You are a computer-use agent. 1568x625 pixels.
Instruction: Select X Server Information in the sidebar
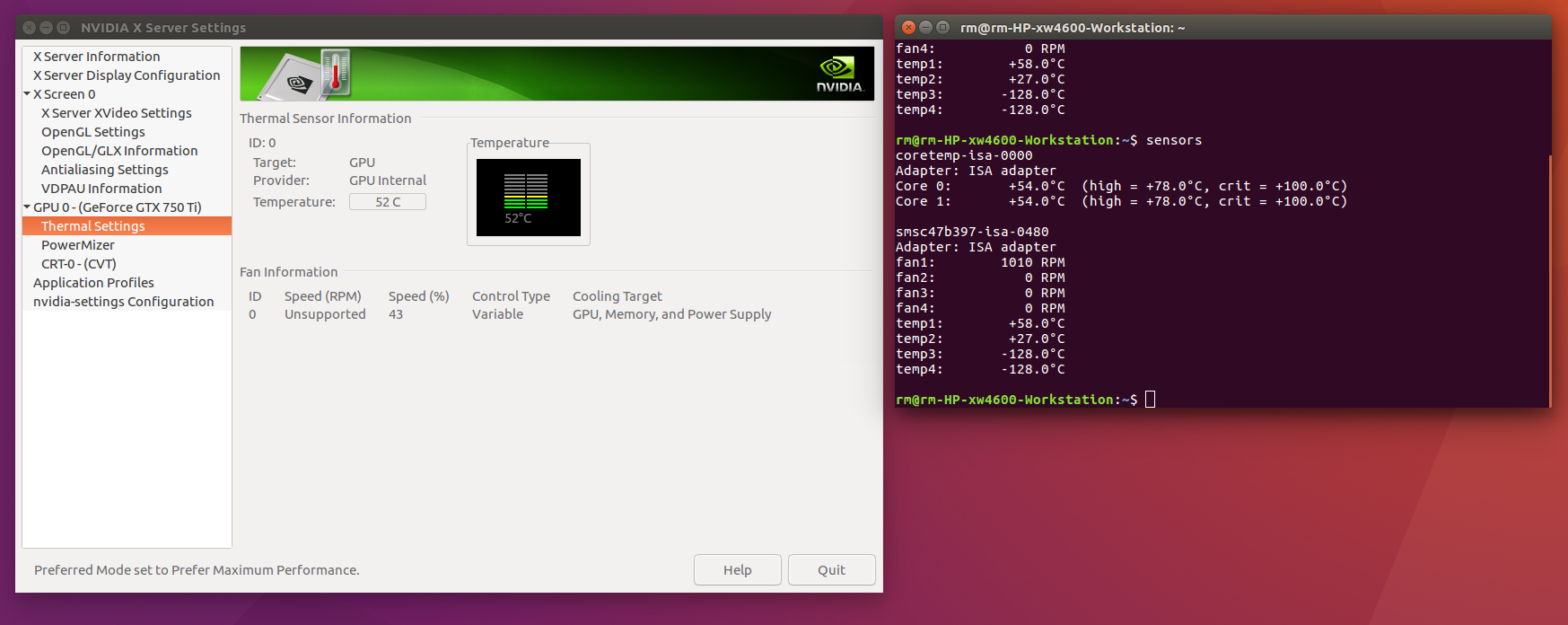click(96, 57)
